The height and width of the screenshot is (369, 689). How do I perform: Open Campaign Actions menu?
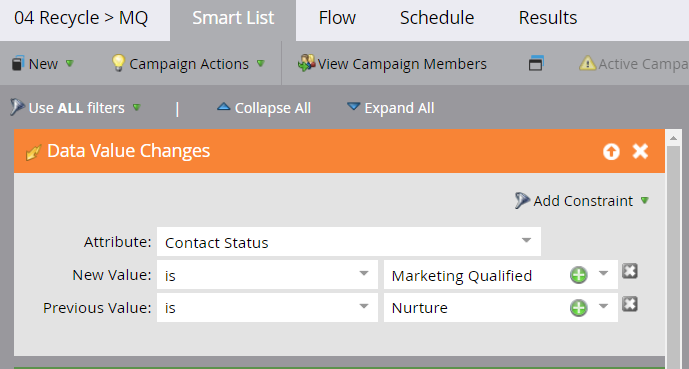pos(189,64)
